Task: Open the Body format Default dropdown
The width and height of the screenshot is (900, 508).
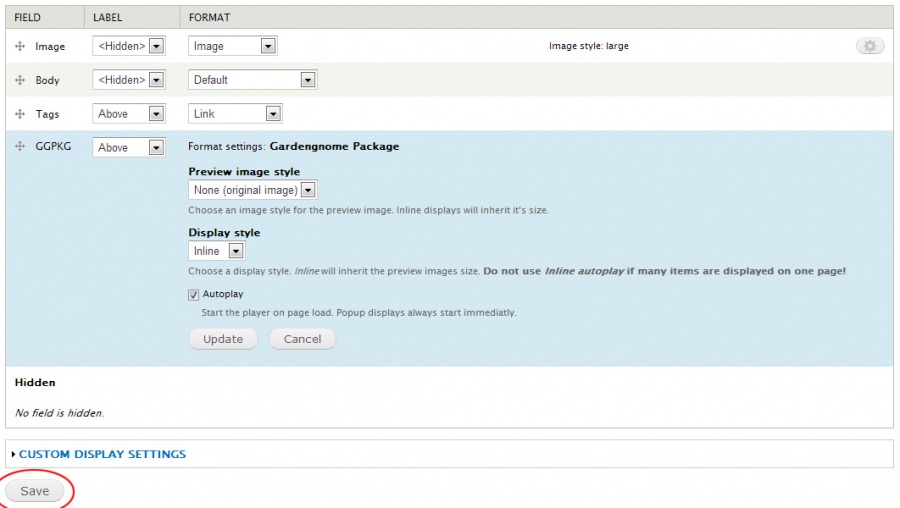Action: click(x=252, y=80)
